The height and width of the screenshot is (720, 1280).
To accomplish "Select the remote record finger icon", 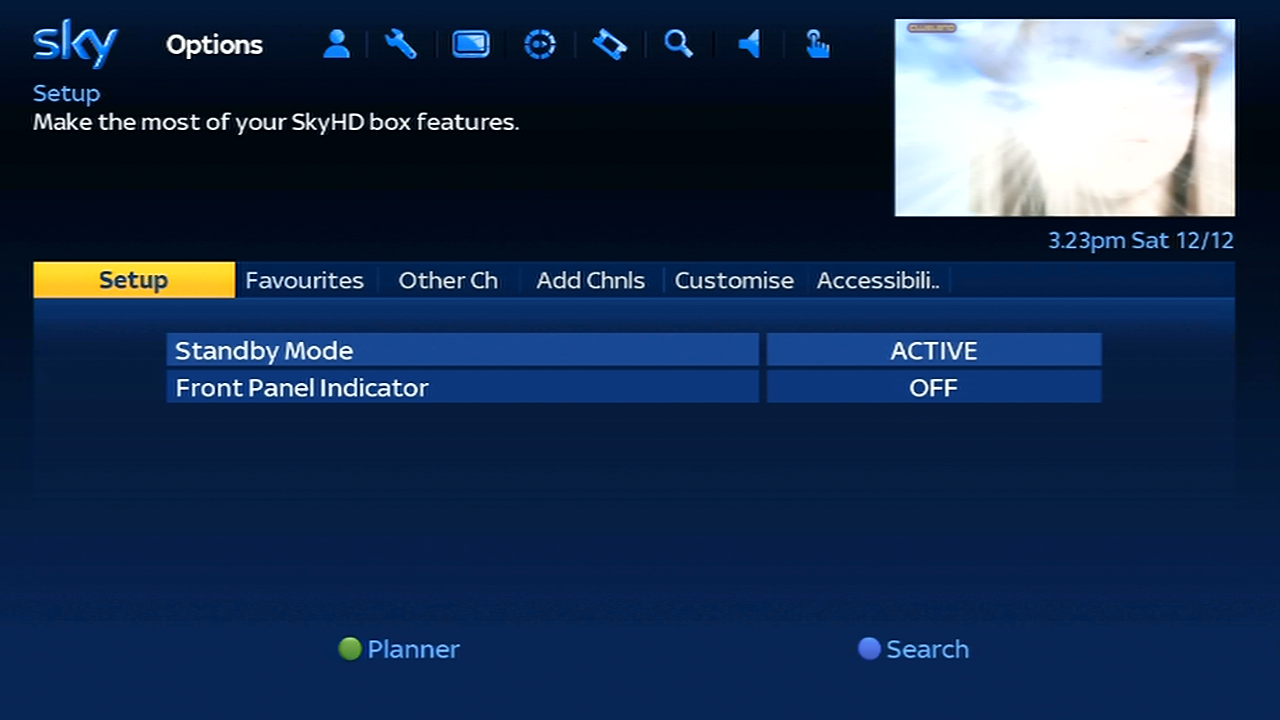I will [x=818, y=44].
